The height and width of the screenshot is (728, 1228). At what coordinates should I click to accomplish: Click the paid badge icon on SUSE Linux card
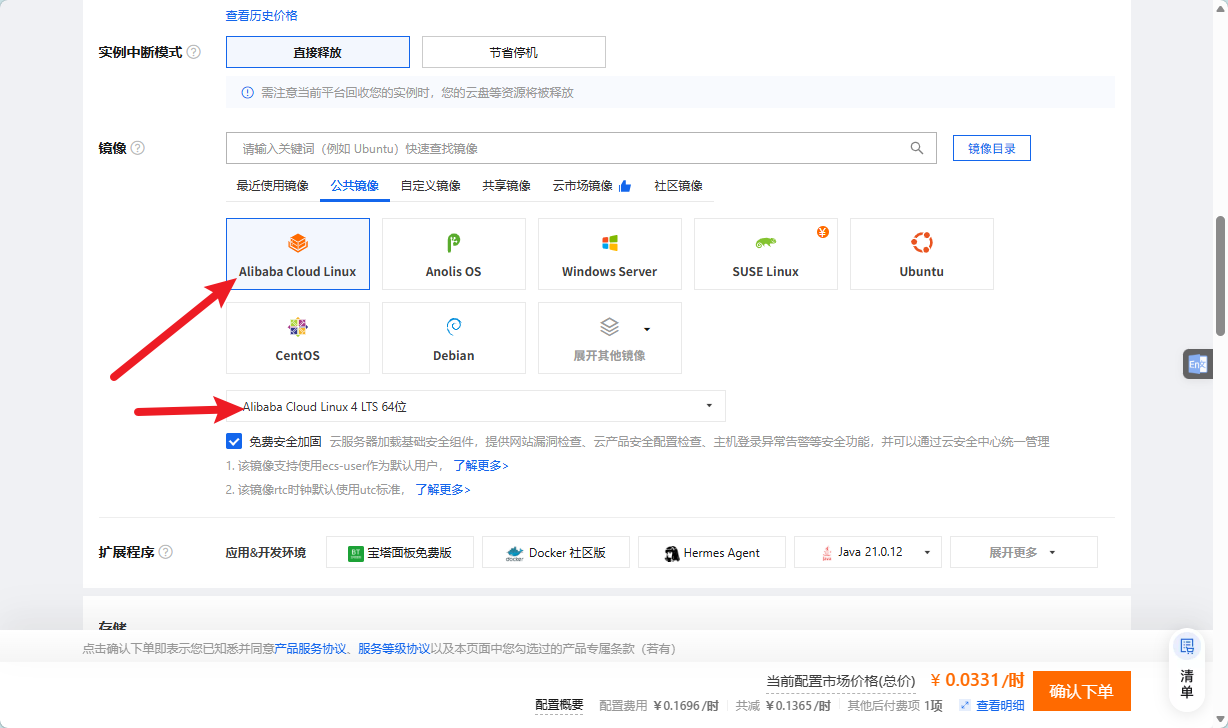823,233
